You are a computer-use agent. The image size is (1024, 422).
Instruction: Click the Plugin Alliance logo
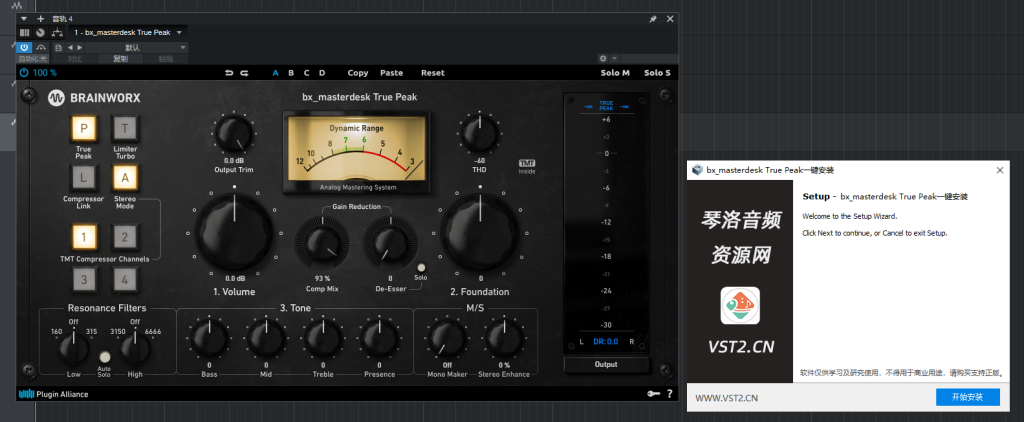(55, 394)
